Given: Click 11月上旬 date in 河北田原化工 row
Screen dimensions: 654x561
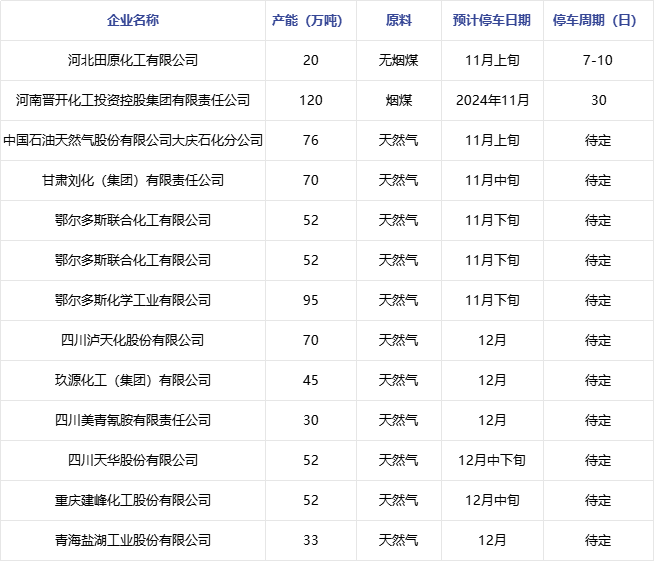Looking at the screenshot, I should pyautogui.click(x=492, y=60).
